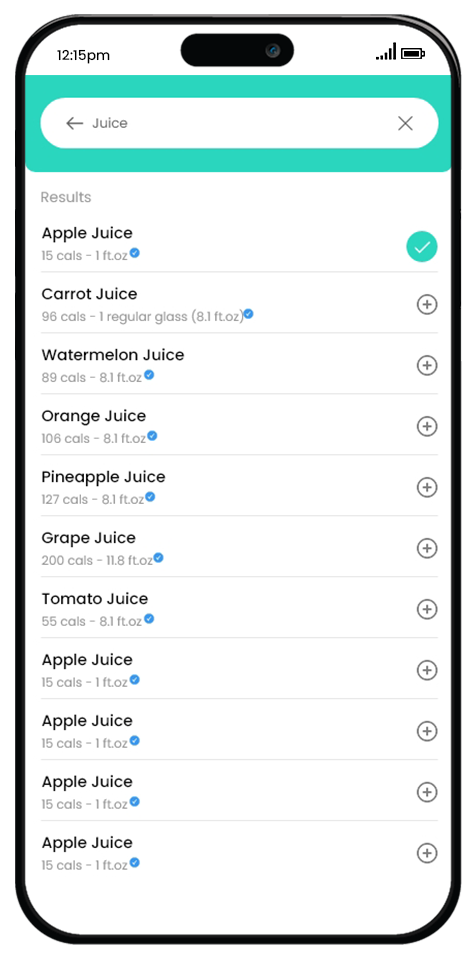This screenshot has width=475, height=960.
Task: Open Grape Juice 200 cals entry
Action: pyautogui.click(x=239, y=547)
